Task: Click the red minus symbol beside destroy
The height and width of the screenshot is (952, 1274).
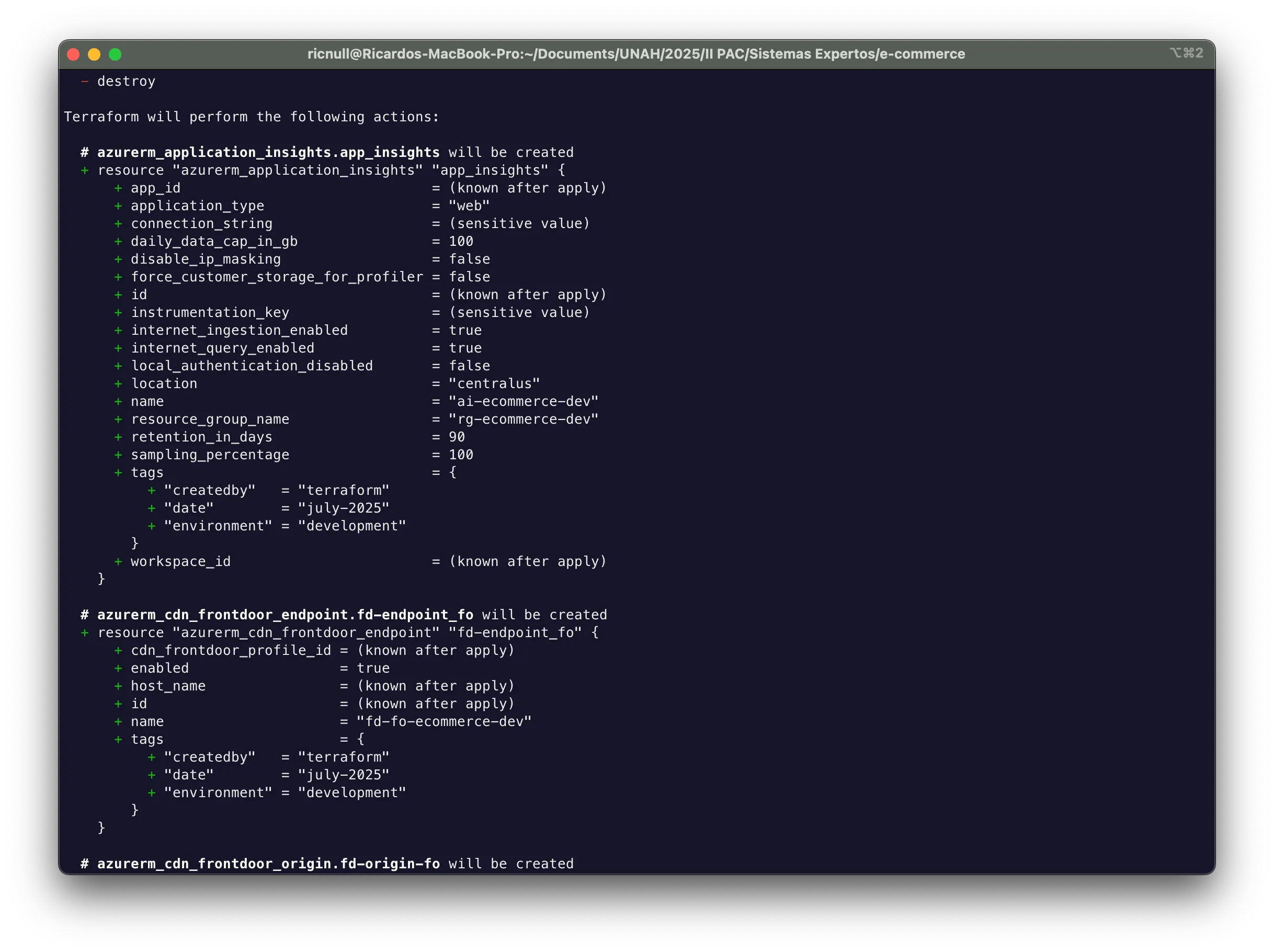Action: click(x=85, y=81)
